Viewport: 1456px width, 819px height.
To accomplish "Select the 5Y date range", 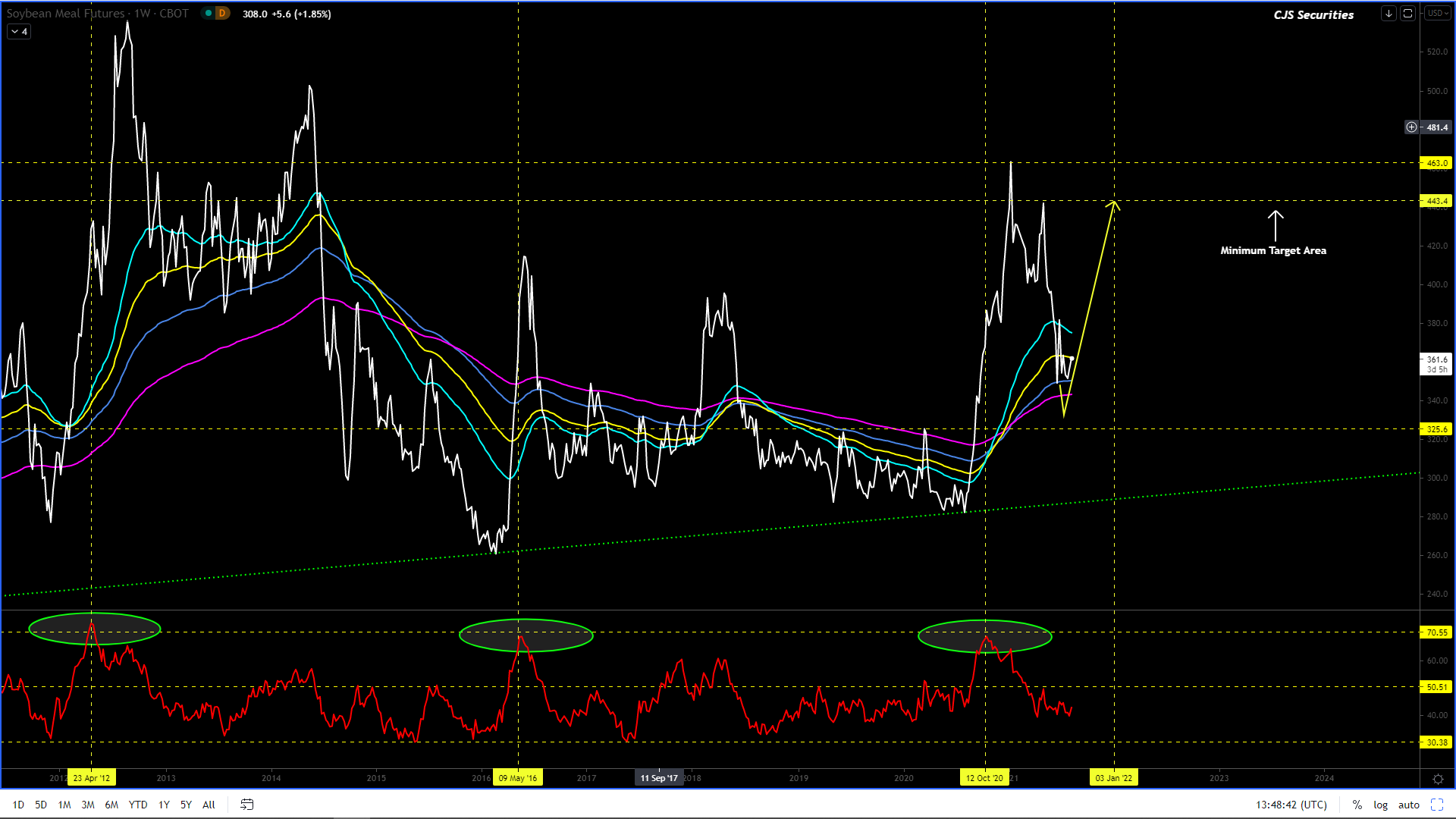I will pos(186,805).
